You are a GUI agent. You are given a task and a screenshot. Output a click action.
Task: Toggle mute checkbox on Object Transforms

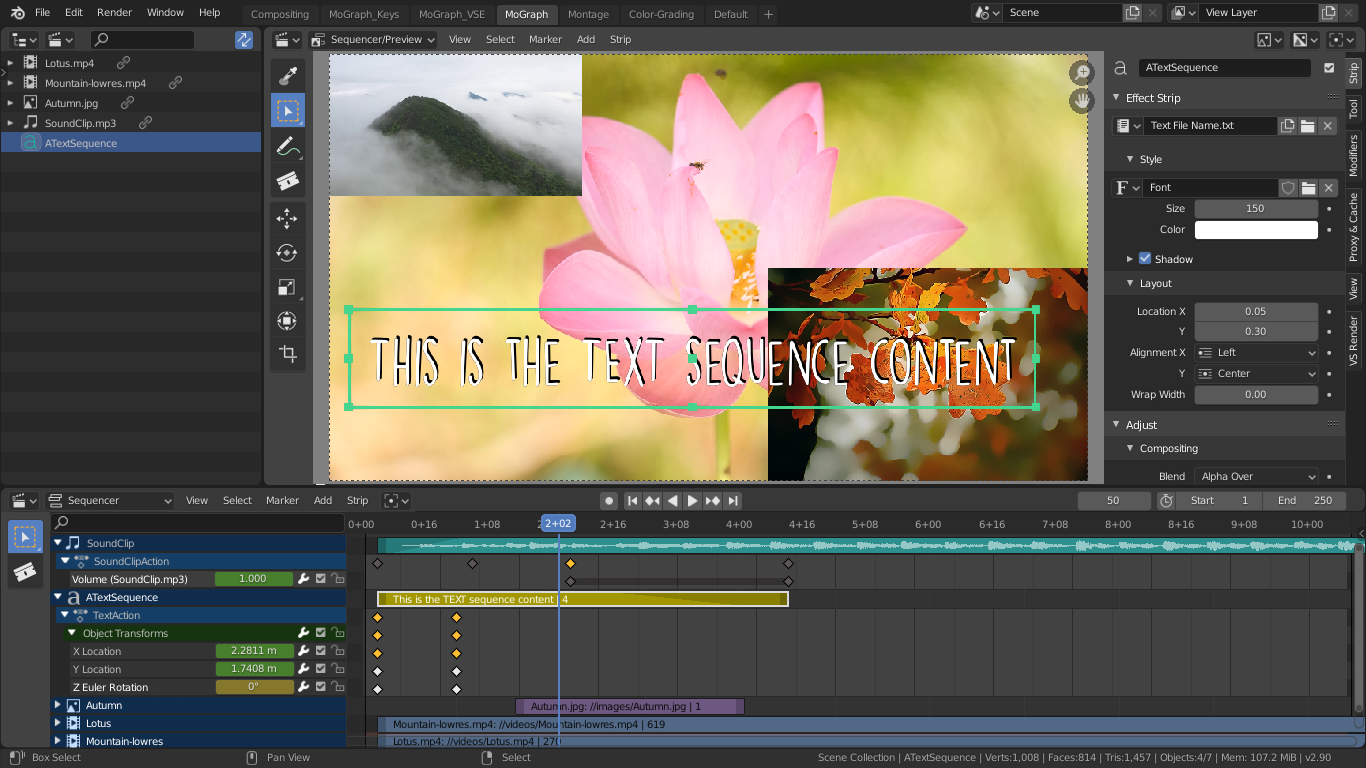(321, 633)
